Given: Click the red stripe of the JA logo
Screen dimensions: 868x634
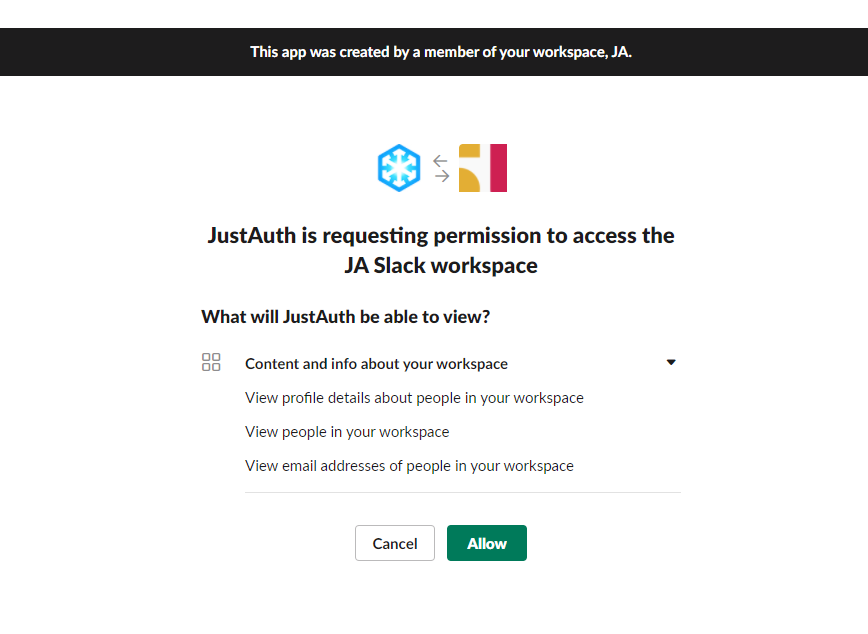Looking at the screenshot, I should tap(498, 168).
